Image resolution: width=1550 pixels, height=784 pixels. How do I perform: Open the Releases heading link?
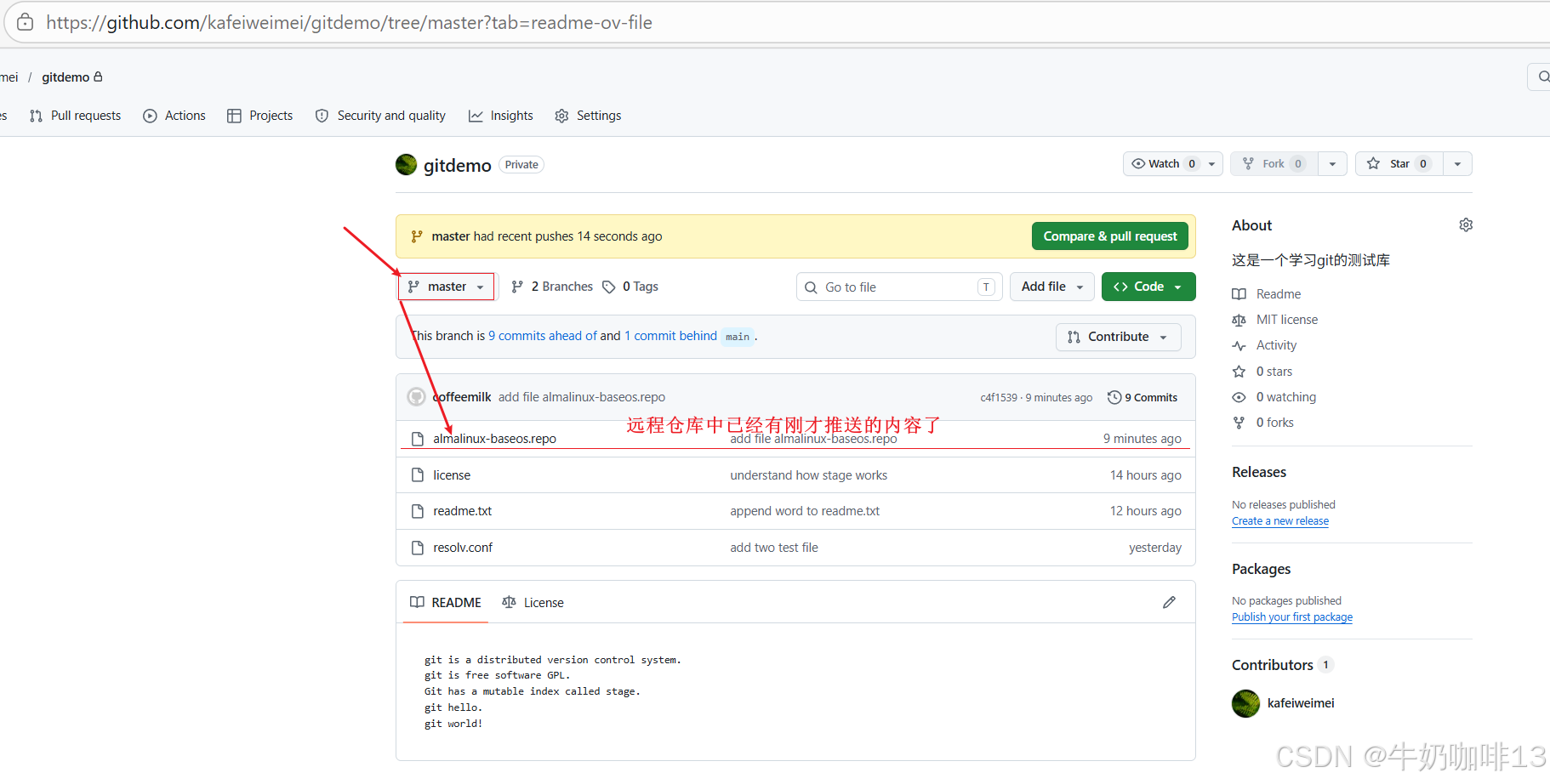tap(1259, 472)
